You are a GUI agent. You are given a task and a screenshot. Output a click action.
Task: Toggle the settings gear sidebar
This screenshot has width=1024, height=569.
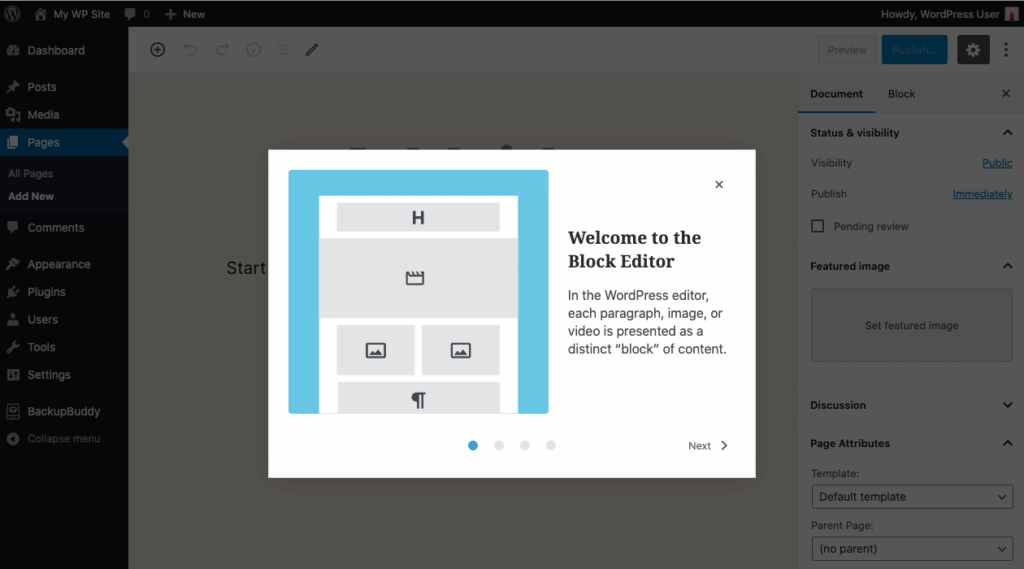click(973, 50)
